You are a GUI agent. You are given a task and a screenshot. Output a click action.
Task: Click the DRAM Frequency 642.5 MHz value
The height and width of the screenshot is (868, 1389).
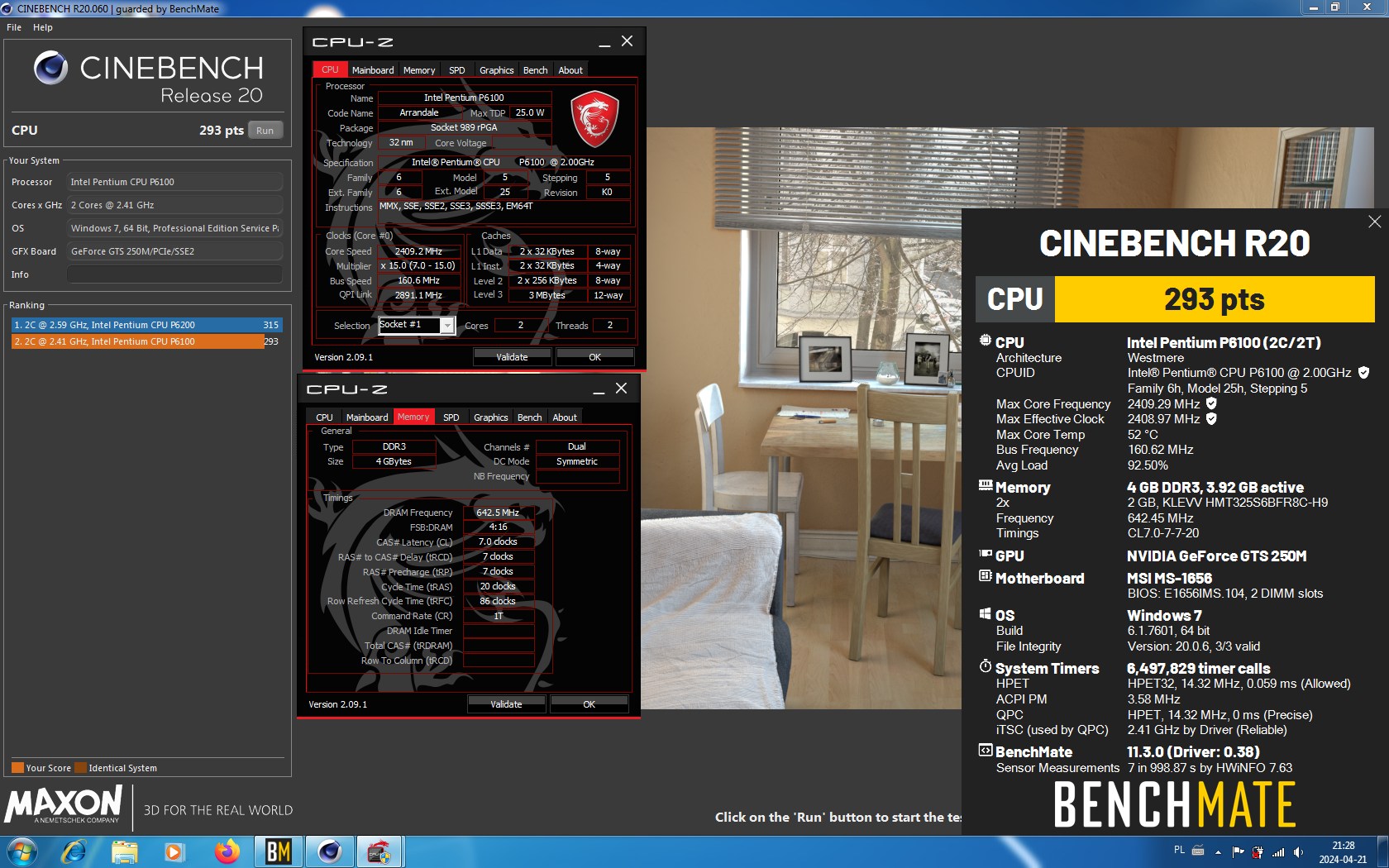498,513
